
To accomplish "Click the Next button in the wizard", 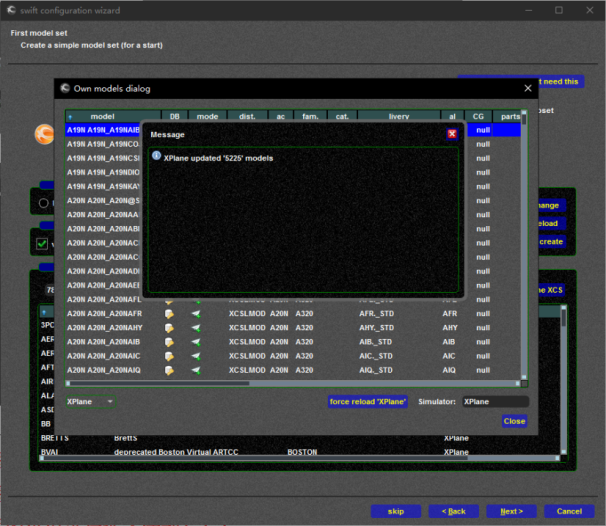I will [x=511, y=511].
